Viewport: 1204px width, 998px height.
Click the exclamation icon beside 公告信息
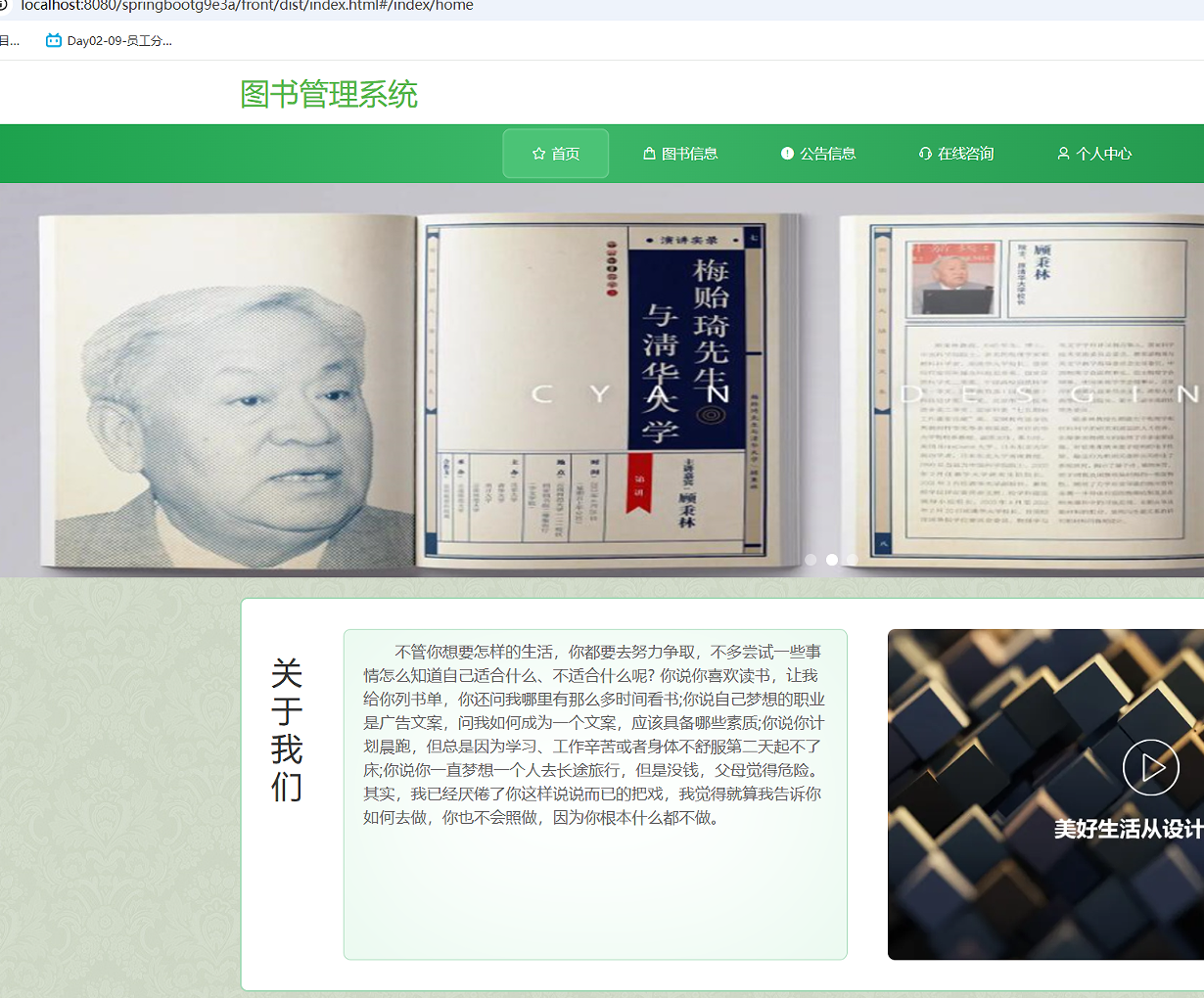pyautogui.click(x=787, y=154)
